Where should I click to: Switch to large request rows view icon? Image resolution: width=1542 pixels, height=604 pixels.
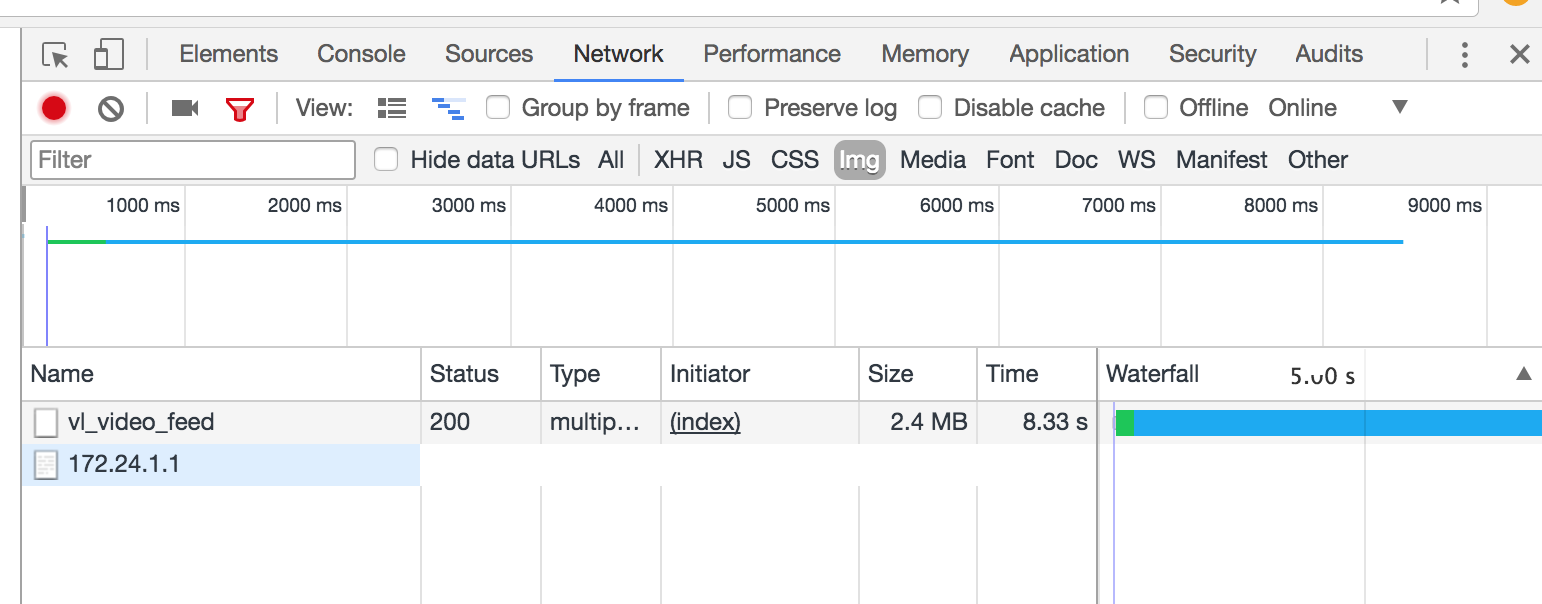(392, 108)
